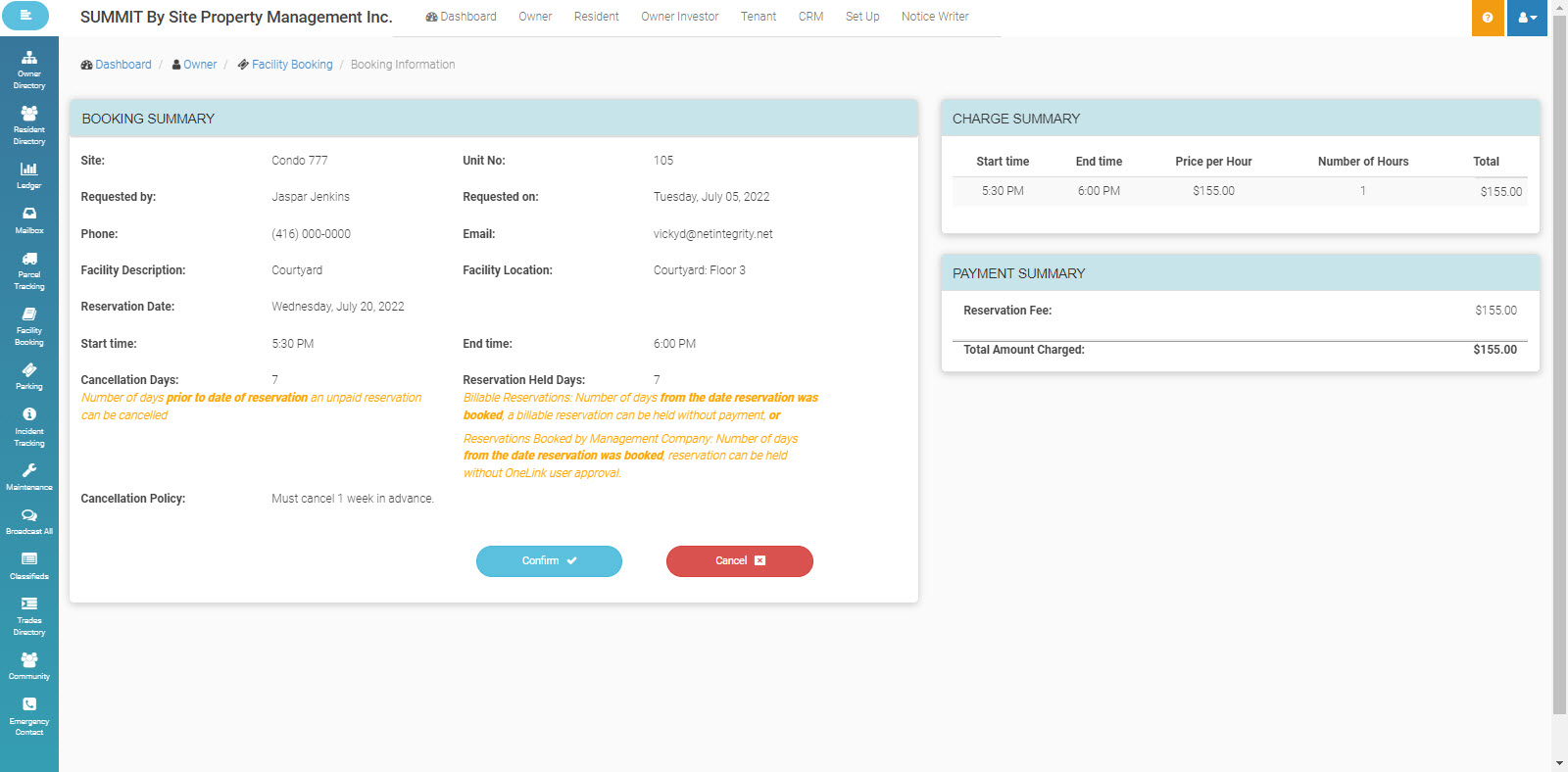Select Notice Writer in top navigation
Screen dimensions: 1568x772
[x=935, y=17]
